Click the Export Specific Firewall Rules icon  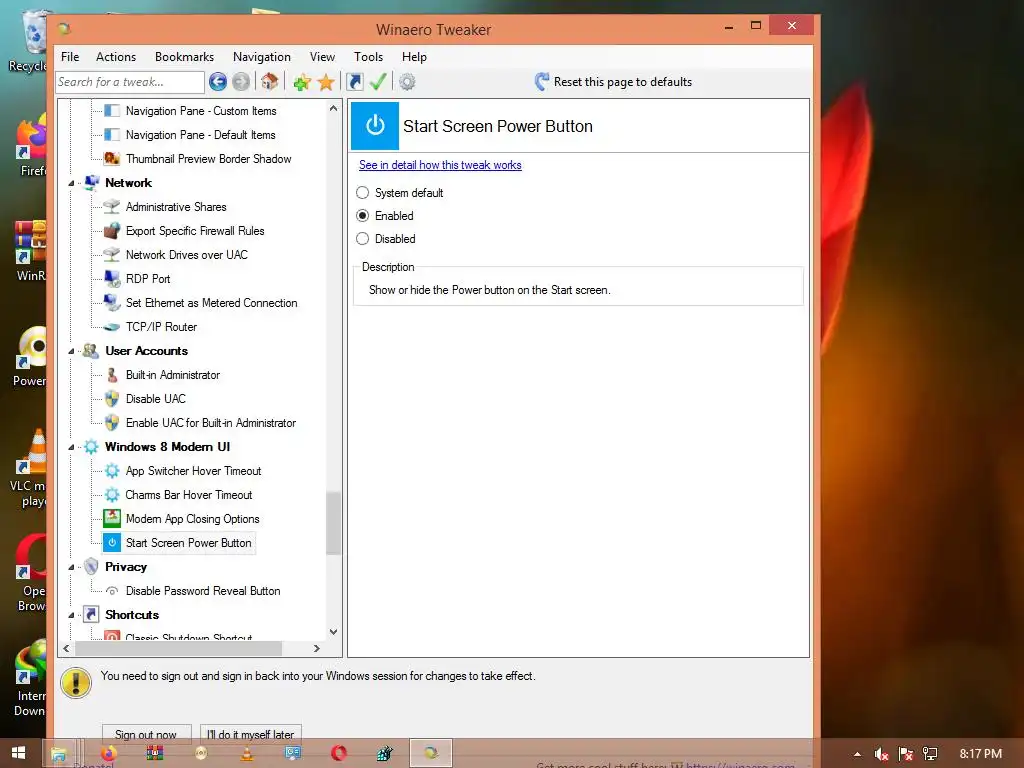coord(112,231)
